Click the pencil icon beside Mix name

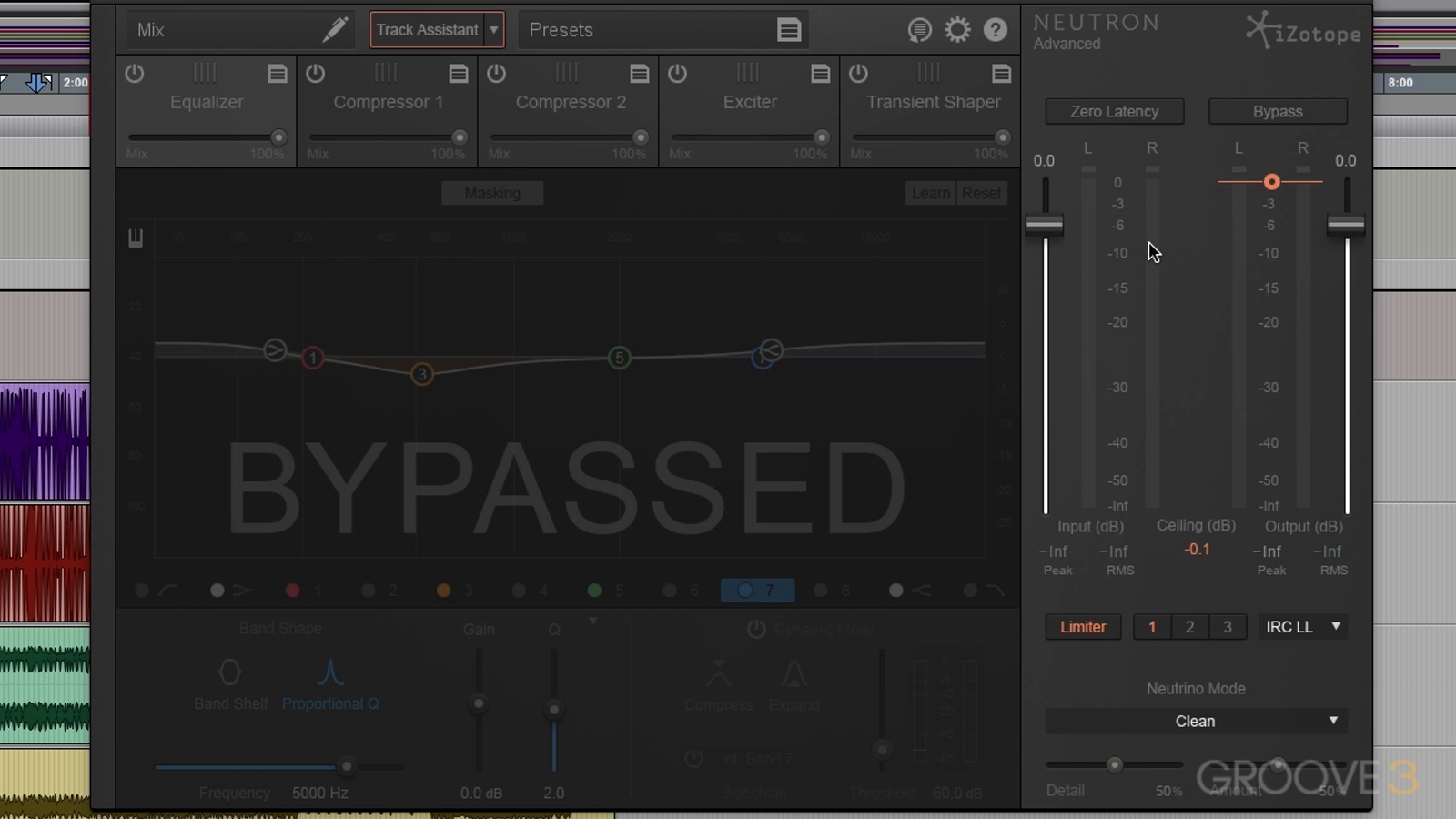(334, 30)
